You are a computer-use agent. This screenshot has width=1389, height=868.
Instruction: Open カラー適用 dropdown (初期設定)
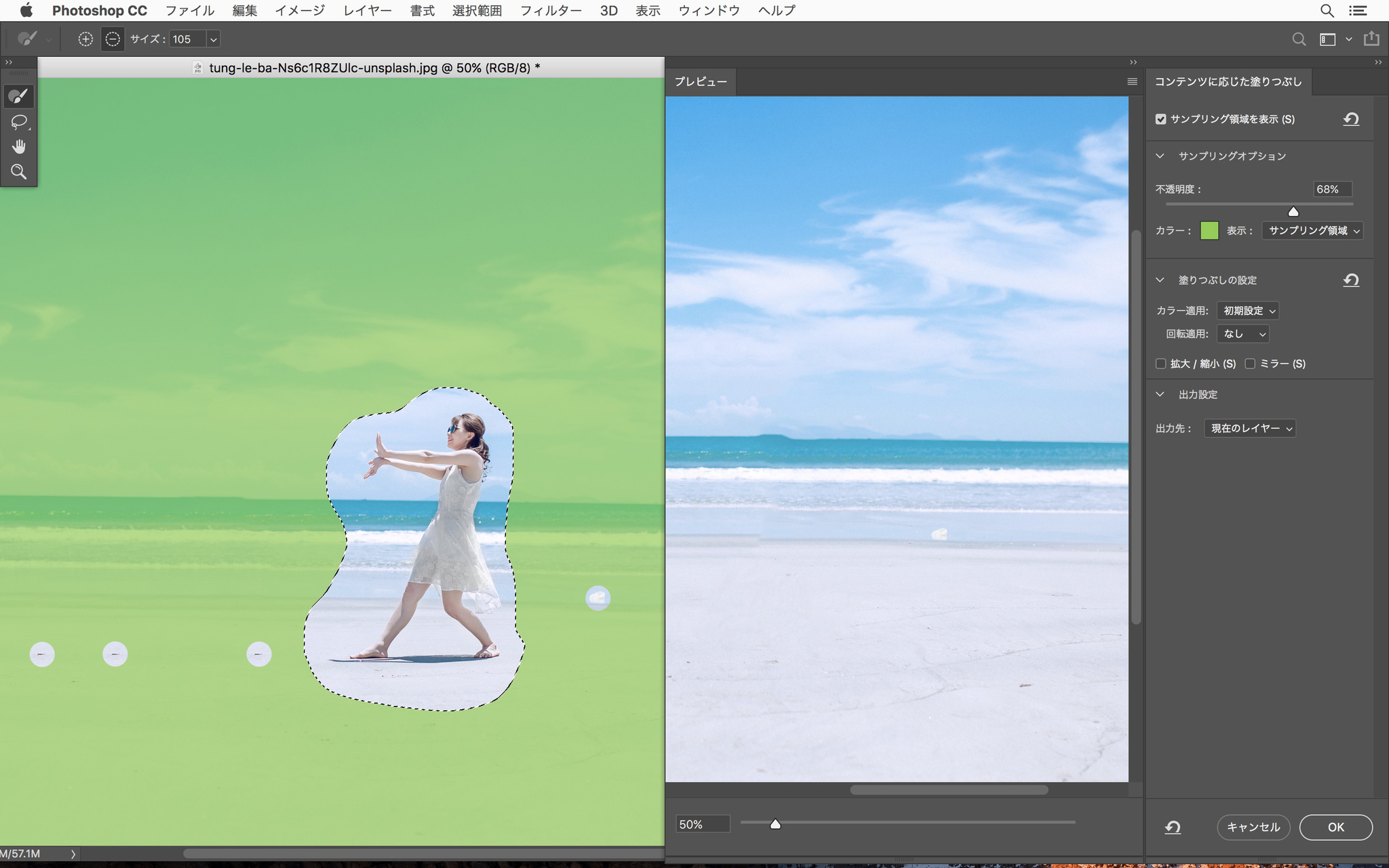click(1248, 311)
